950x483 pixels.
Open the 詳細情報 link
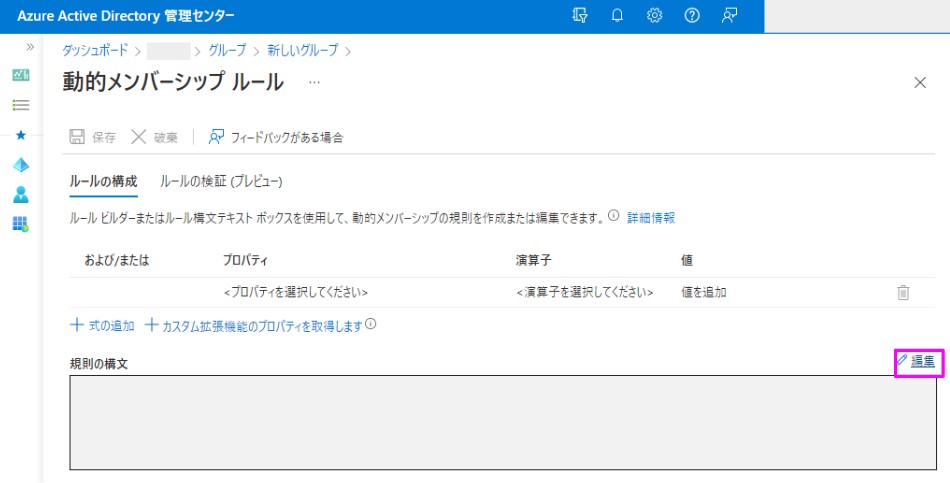(650, 217)
